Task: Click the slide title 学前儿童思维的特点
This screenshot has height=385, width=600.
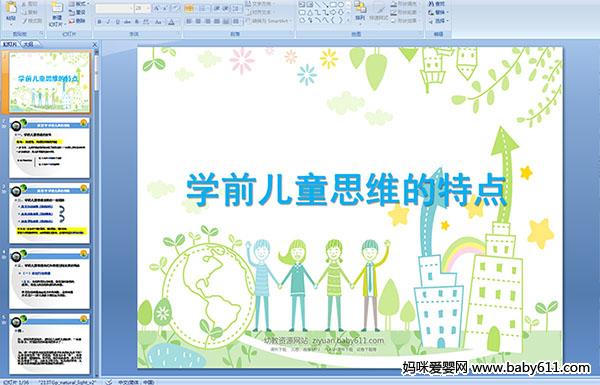Action: tap(347, 190)
